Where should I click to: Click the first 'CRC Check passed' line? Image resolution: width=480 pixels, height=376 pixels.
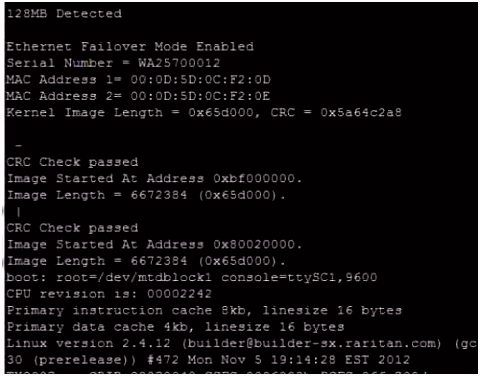click(x=72, y=162)
